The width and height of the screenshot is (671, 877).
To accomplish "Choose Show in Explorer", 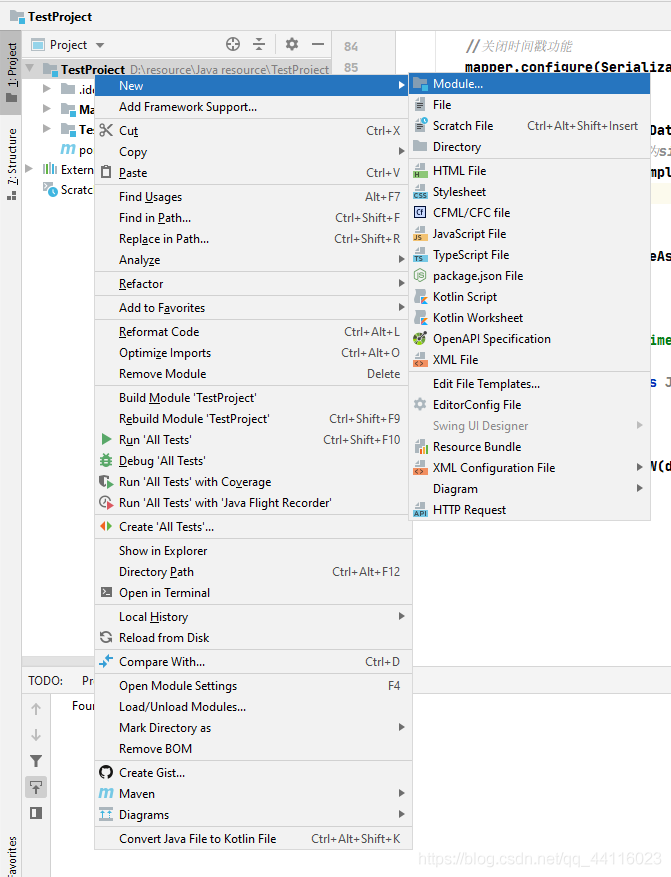I will coord(253,551).
